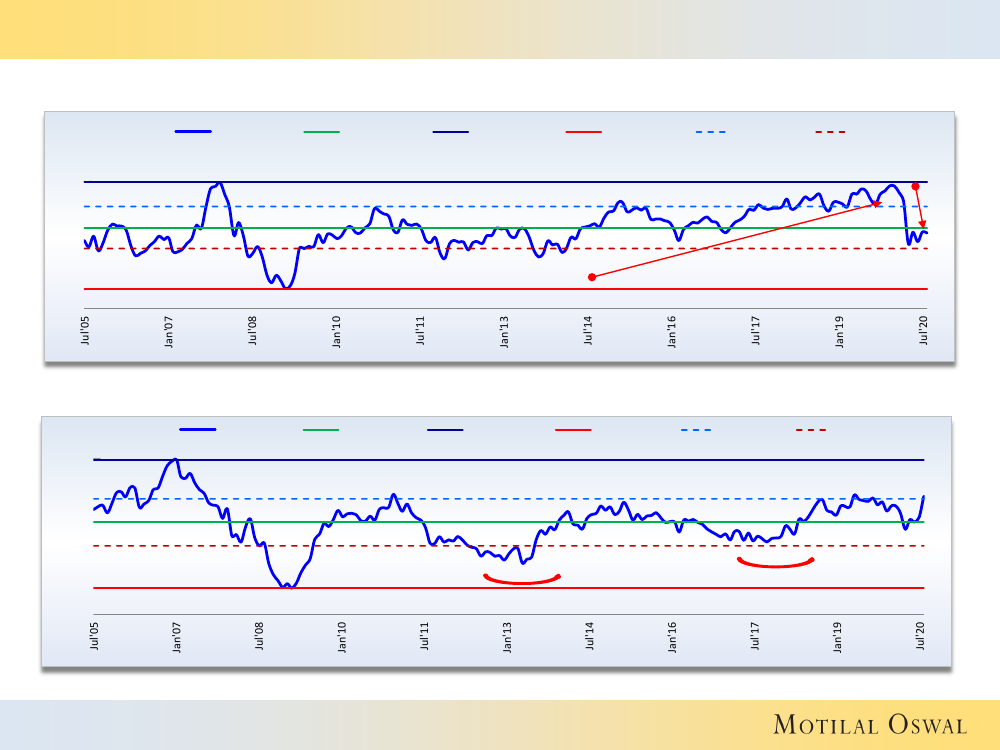Click the Jul'20 axis label in the top chart
The image size is (1000, 750).
click(925, 331)
